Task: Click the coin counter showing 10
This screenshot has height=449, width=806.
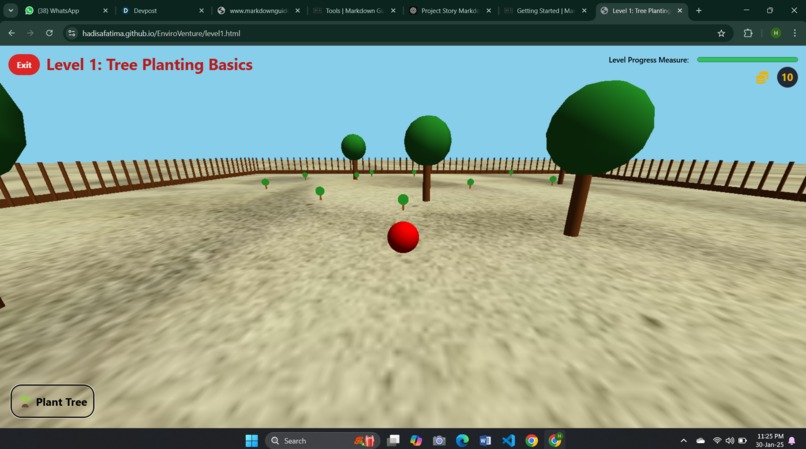Action: (x=787, y=78)
